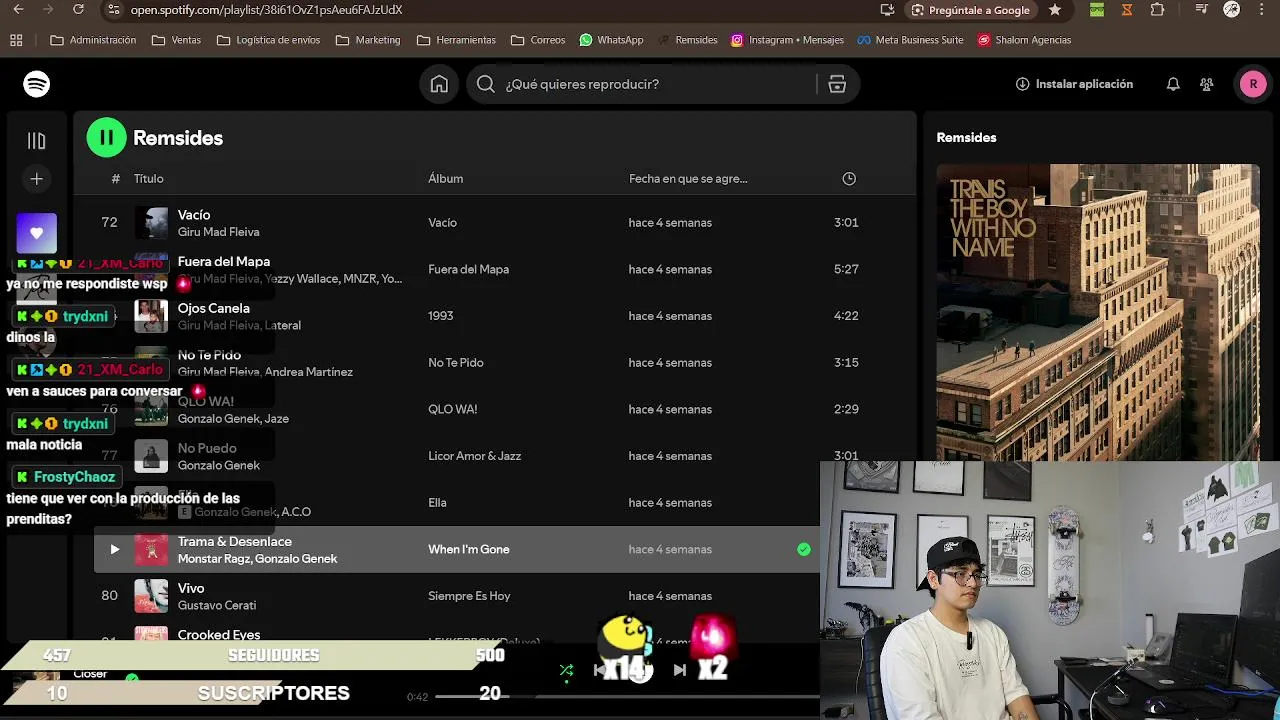Open the Spotify logo link
Viewport: 1280px width, 720px height.
point(37,84)
